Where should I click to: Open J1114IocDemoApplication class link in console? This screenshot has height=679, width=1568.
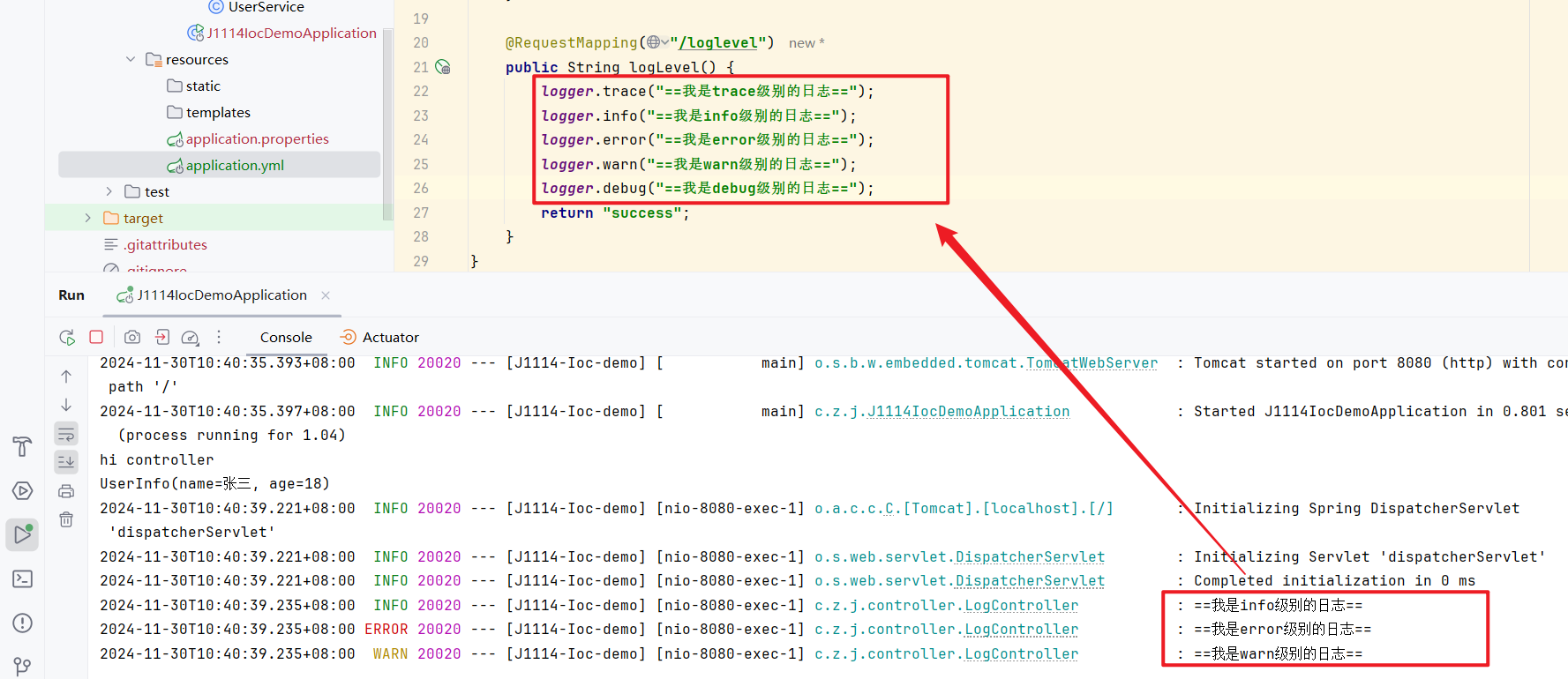pos(968,412)
